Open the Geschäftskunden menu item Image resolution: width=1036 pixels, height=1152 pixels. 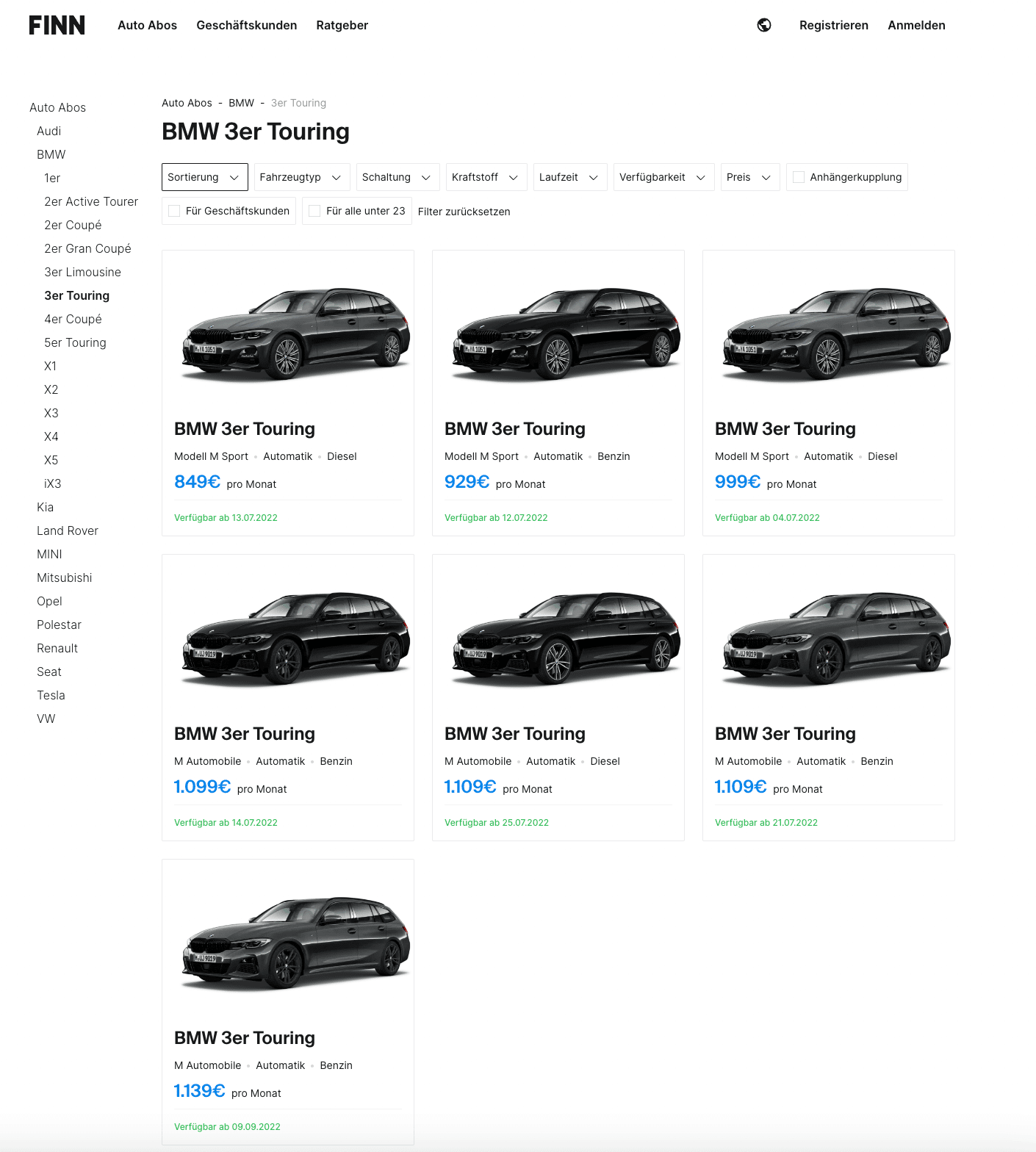point(247,25)
